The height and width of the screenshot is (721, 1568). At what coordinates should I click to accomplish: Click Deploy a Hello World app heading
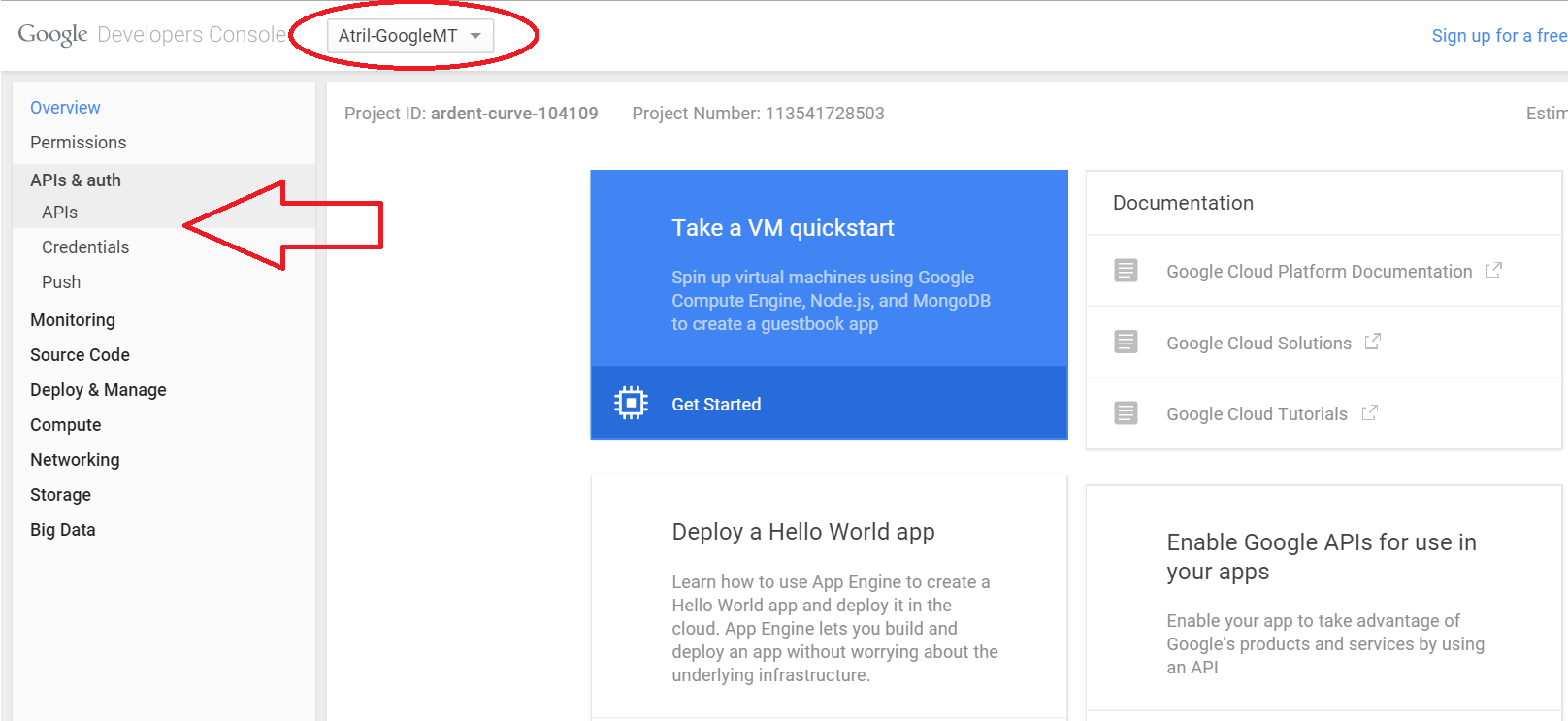(x=803, y=532)
